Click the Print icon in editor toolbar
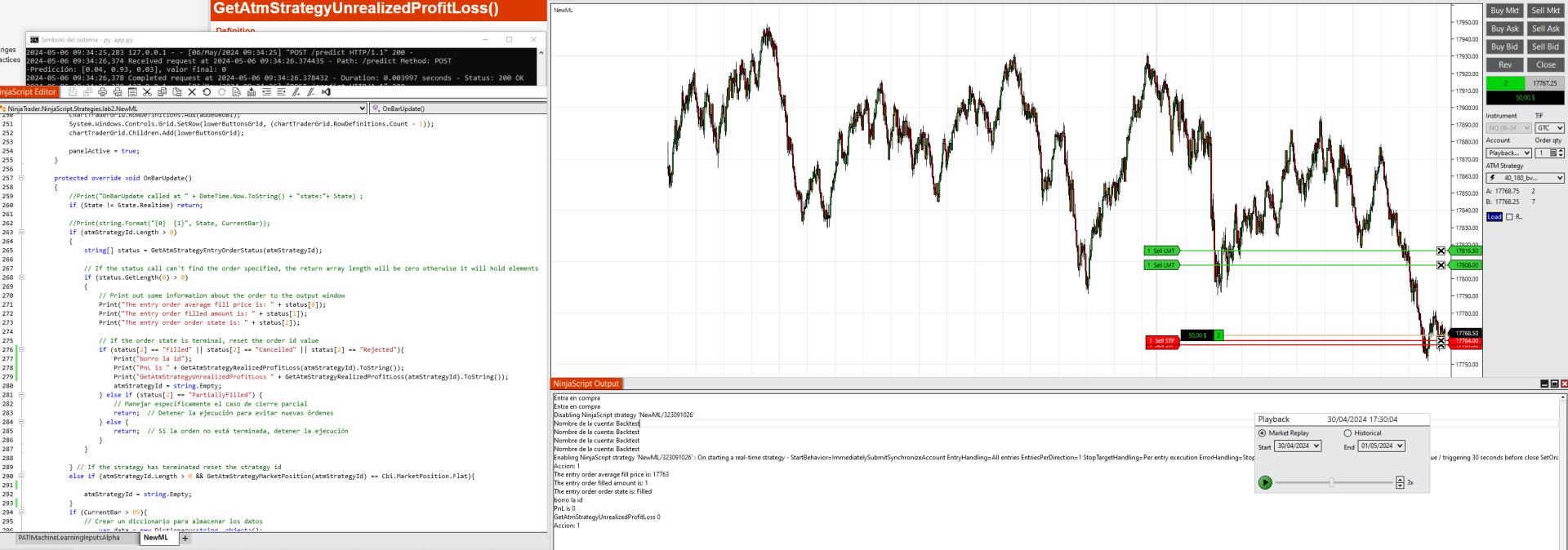The width and height of the screenshot is (1568, 550). tap(102, 92)
